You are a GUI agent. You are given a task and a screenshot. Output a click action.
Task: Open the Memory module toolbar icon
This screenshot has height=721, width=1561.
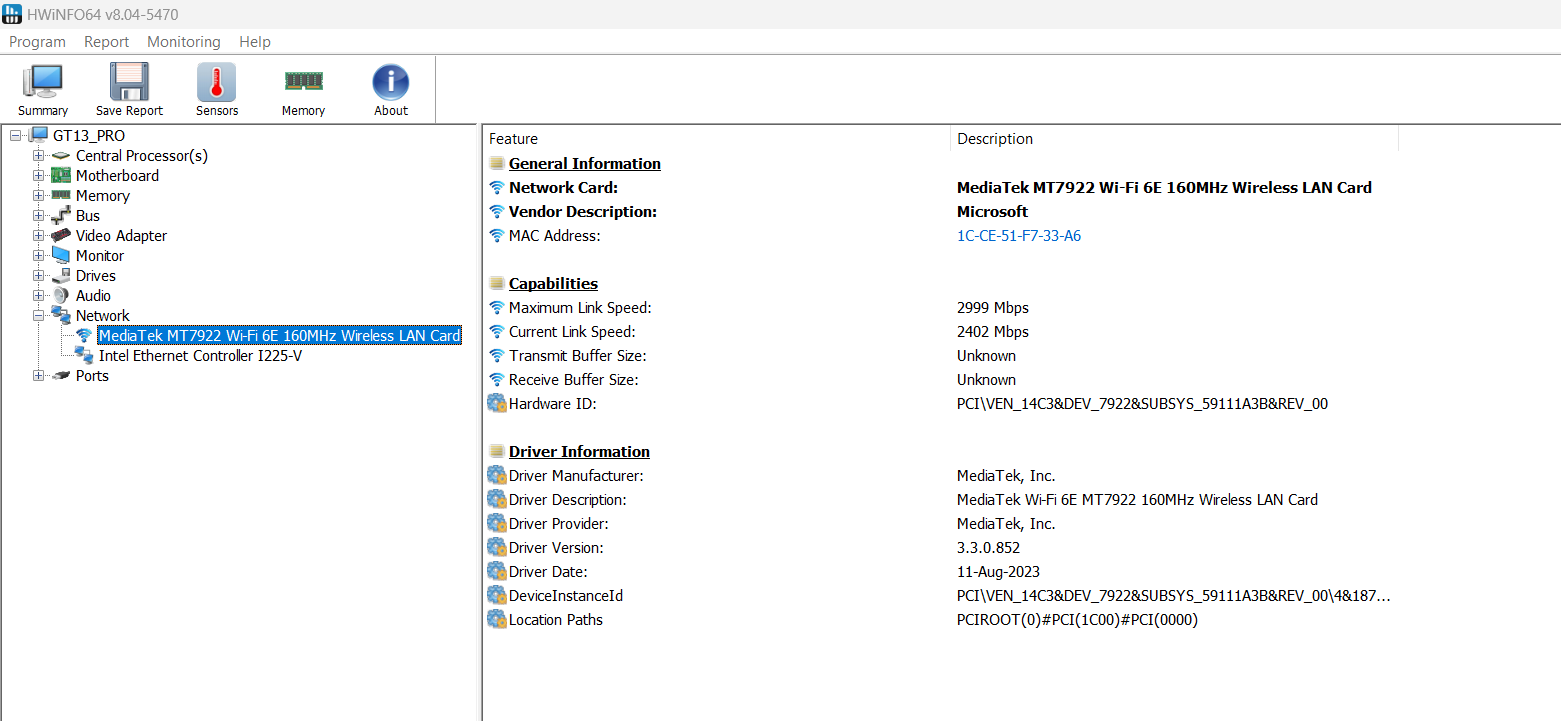tap(303, 82)
